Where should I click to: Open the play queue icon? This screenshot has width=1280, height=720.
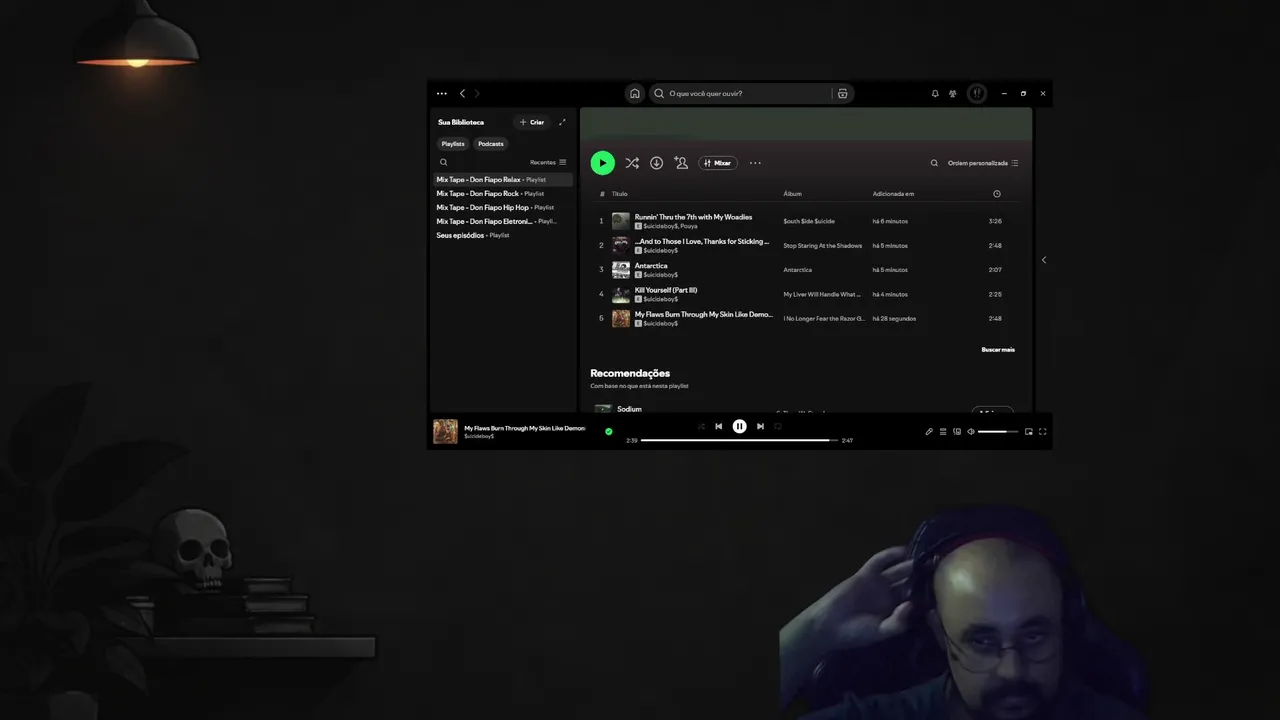[942, 432]
